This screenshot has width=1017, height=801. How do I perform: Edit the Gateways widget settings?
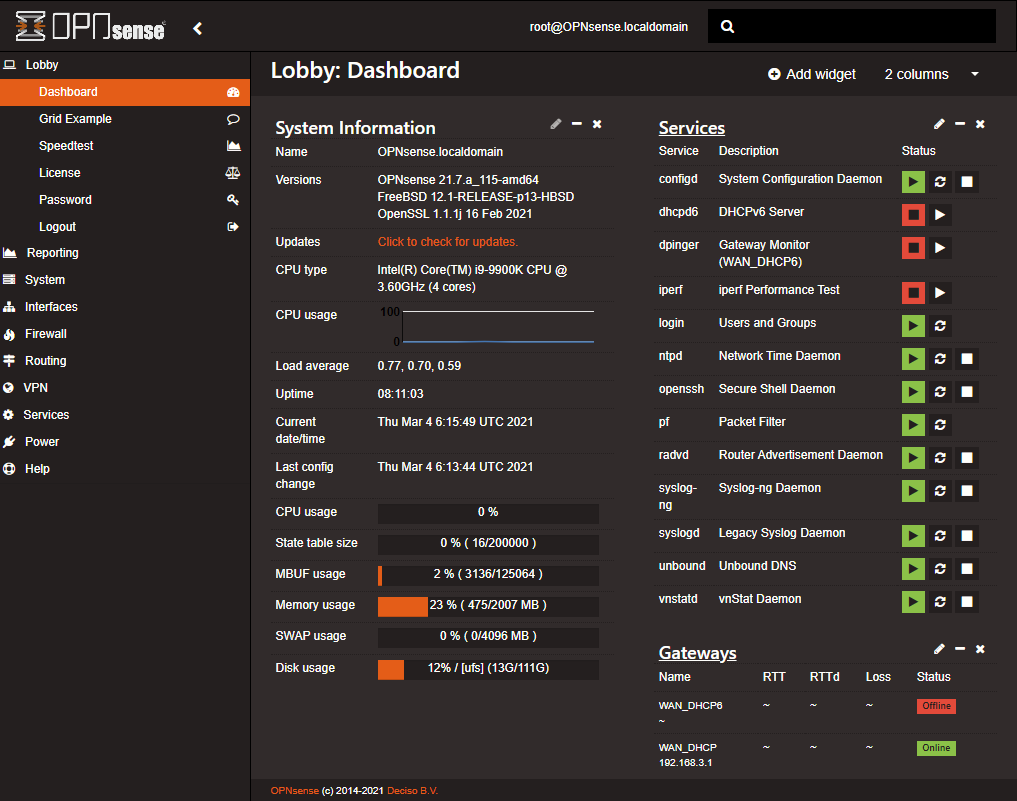pyautogui.click(x=939, y=649)
